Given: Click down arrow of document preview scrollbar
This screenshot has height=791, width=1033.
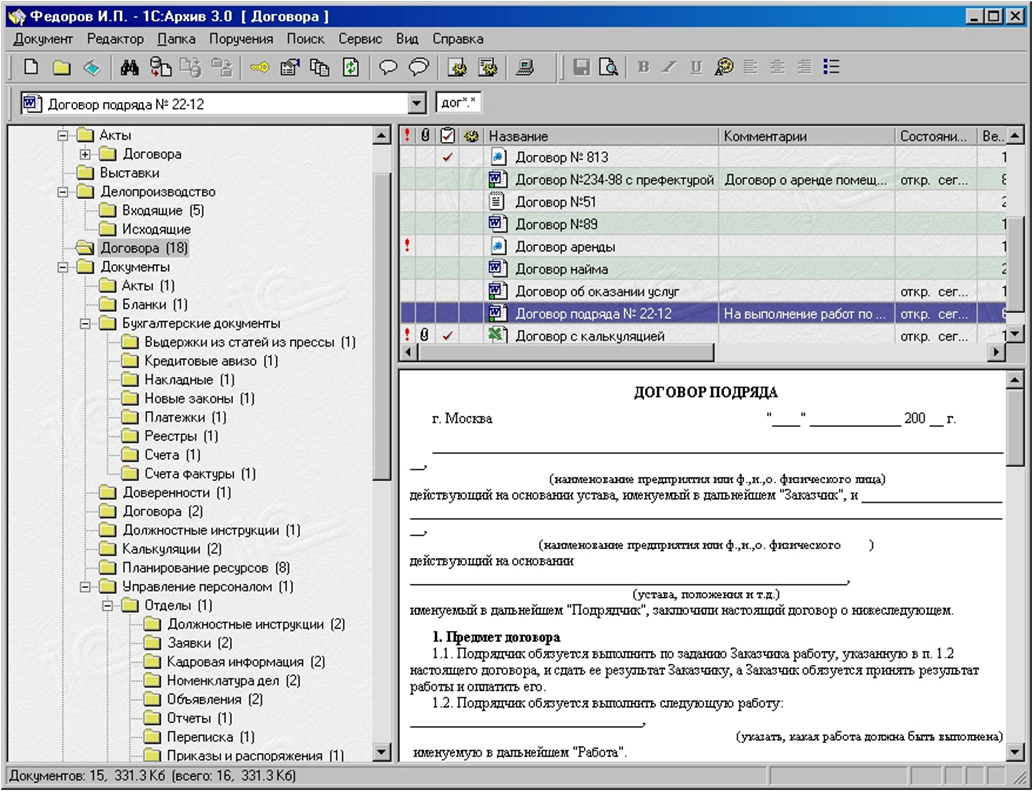Looking at the screenshot, I should pyautogui.click(x=1015, y=752).
